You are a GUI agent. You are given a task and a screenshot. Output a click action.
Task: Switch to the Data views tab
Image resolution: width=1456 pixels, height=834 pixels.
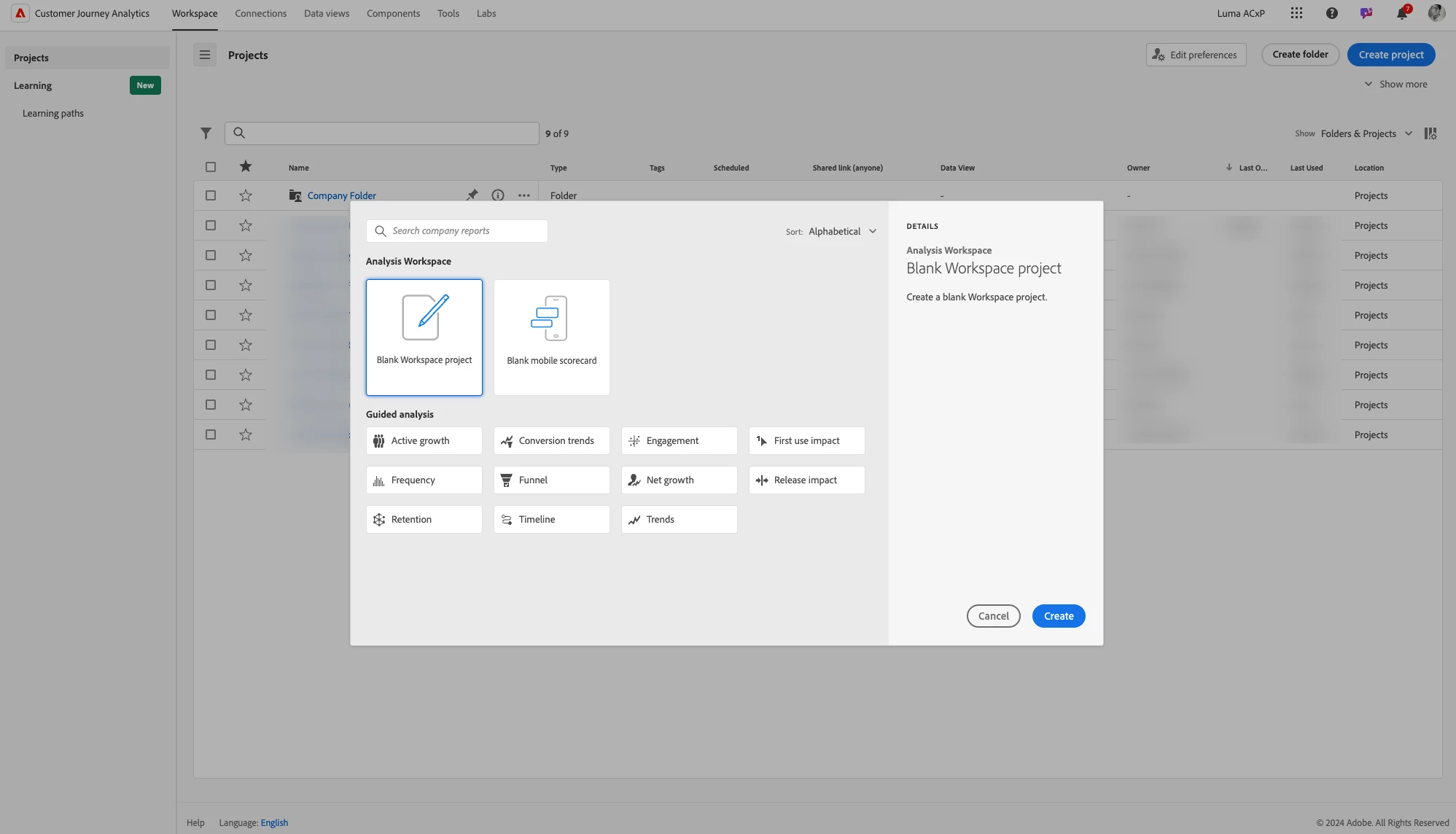point(327,13)
